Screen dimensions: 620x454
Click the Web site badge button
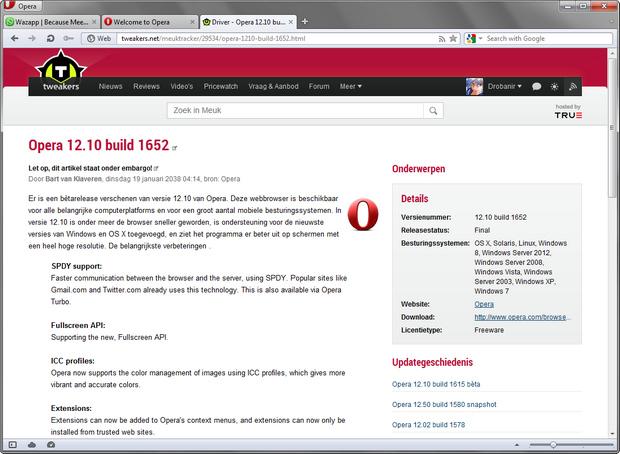tap(99, 38)
